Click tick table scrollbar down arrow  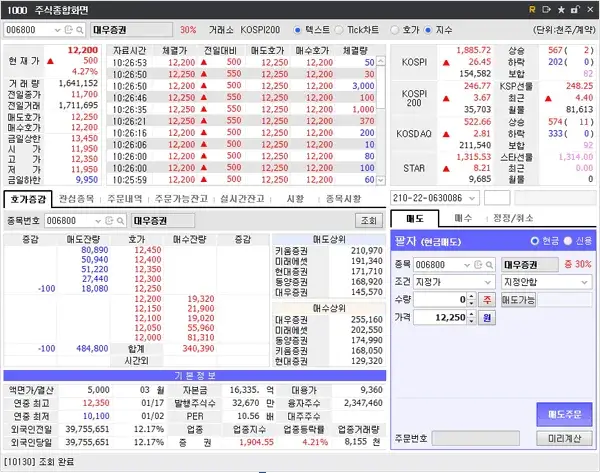(381, 179)
